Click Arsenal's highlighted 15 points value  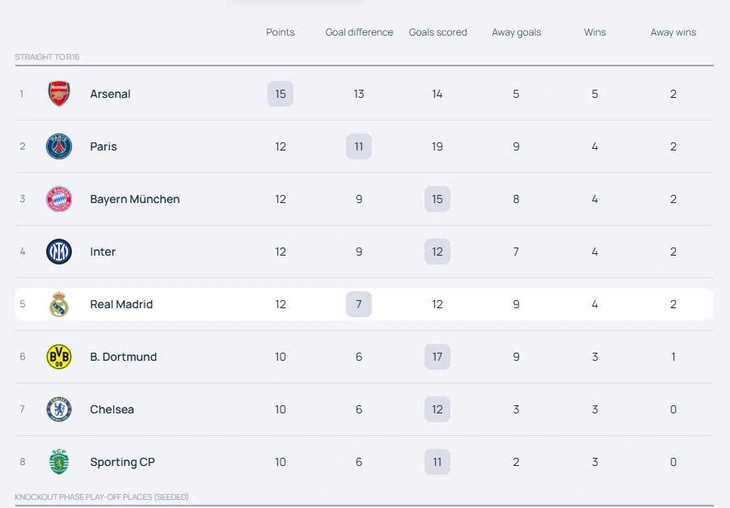pos(280,94)
